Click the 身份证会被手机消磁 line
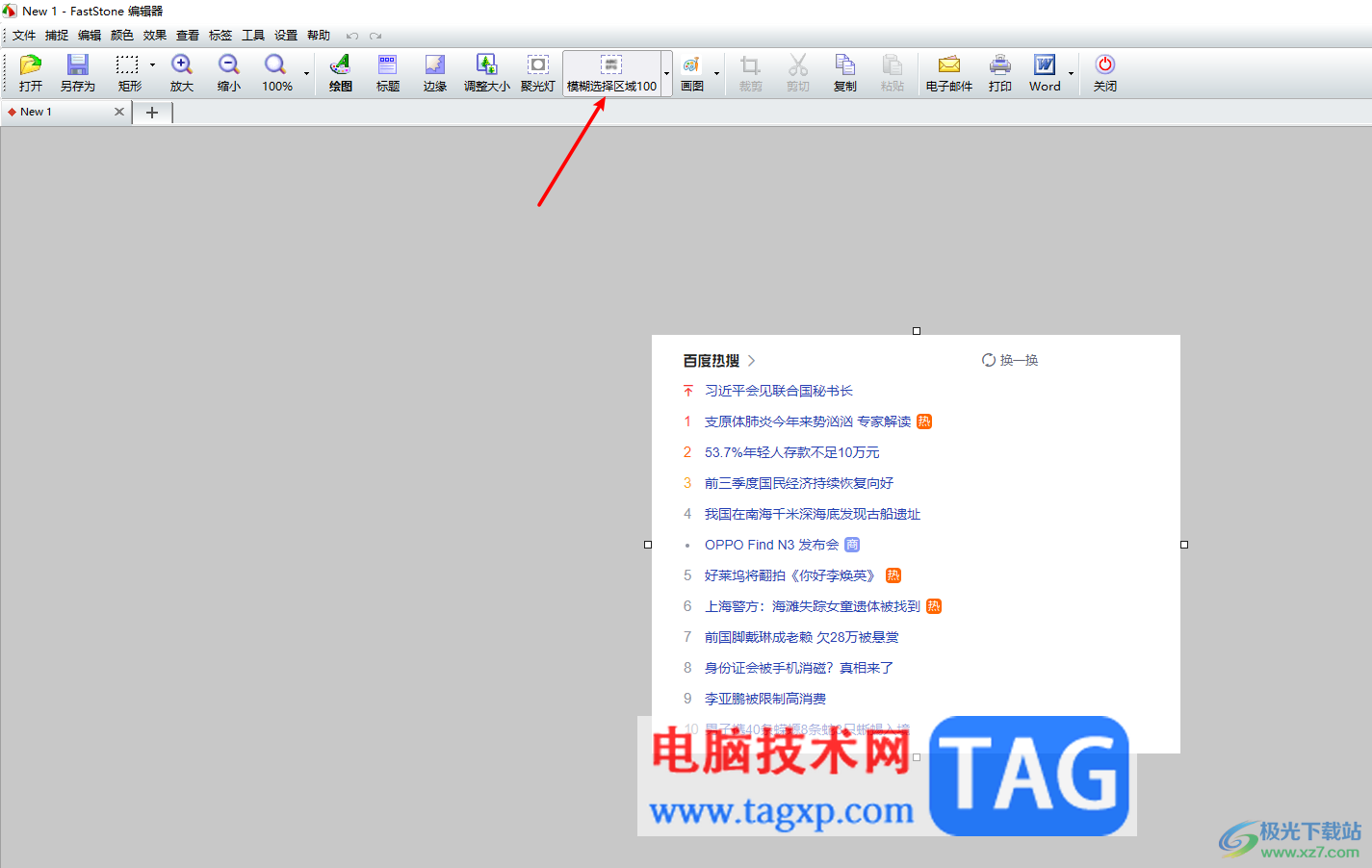This screenshot has height=868, width=1372. [799, 668]
